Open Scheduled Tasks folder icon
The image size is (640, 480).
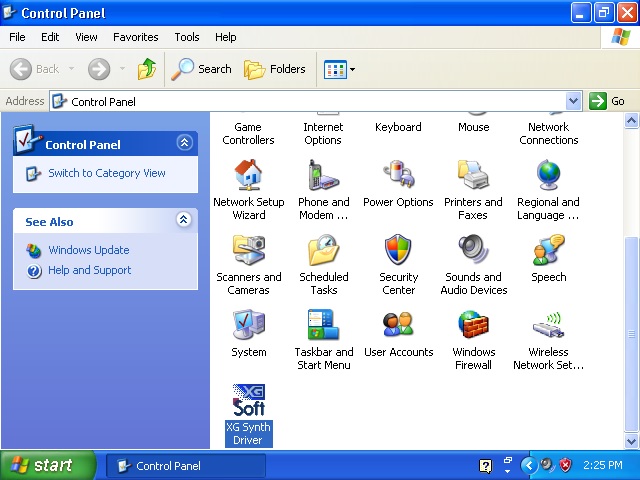[323, 251]
